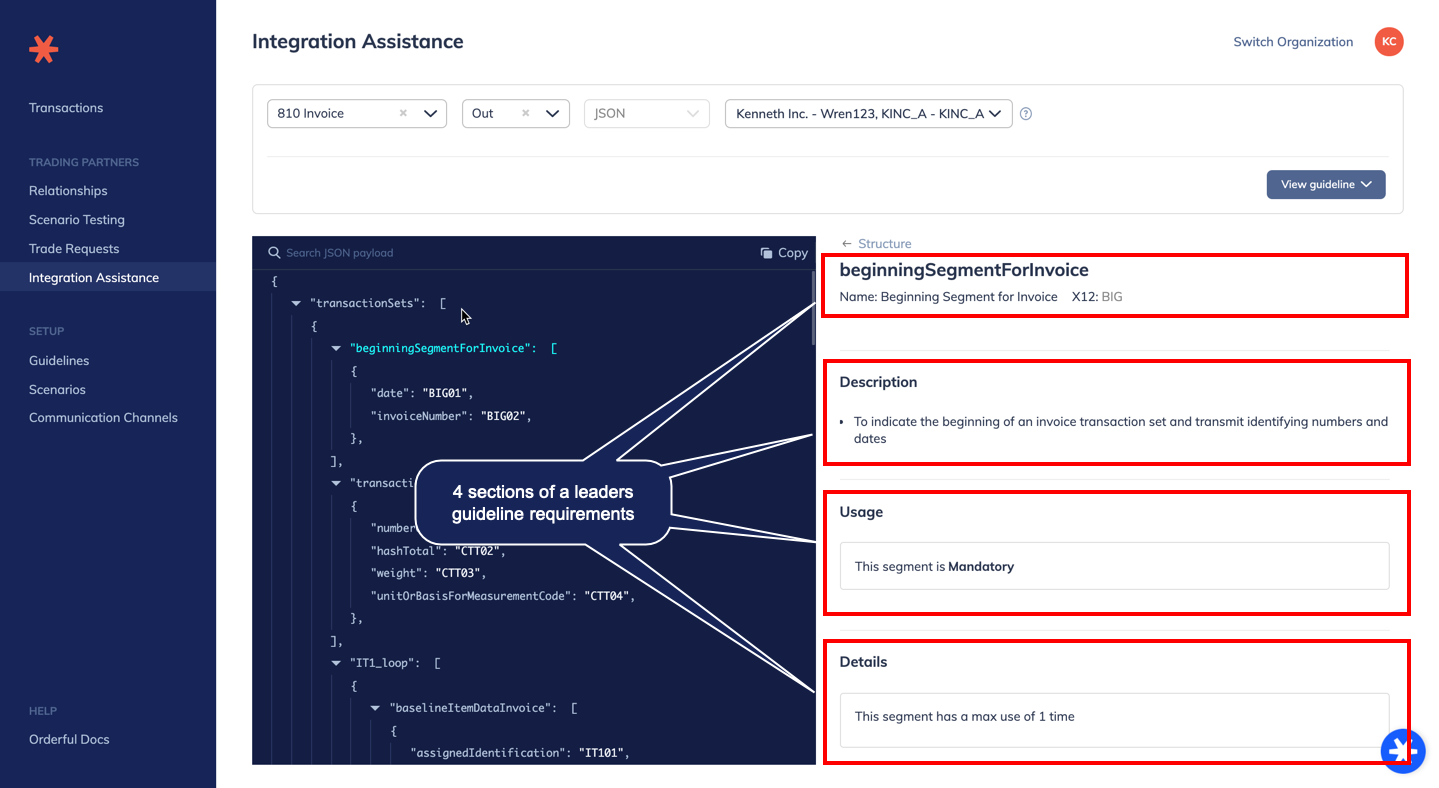Clear the 810 Invoice selection
This screenshot has width=1439, height=788.
403,114
